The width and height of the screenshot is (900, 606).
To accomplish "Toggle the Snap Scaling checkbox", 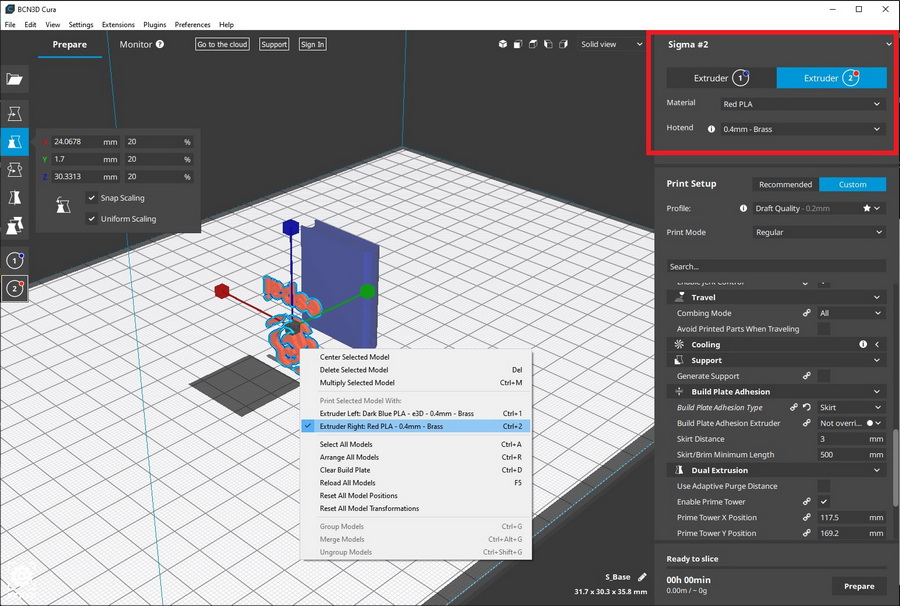I will pos(92,198).
